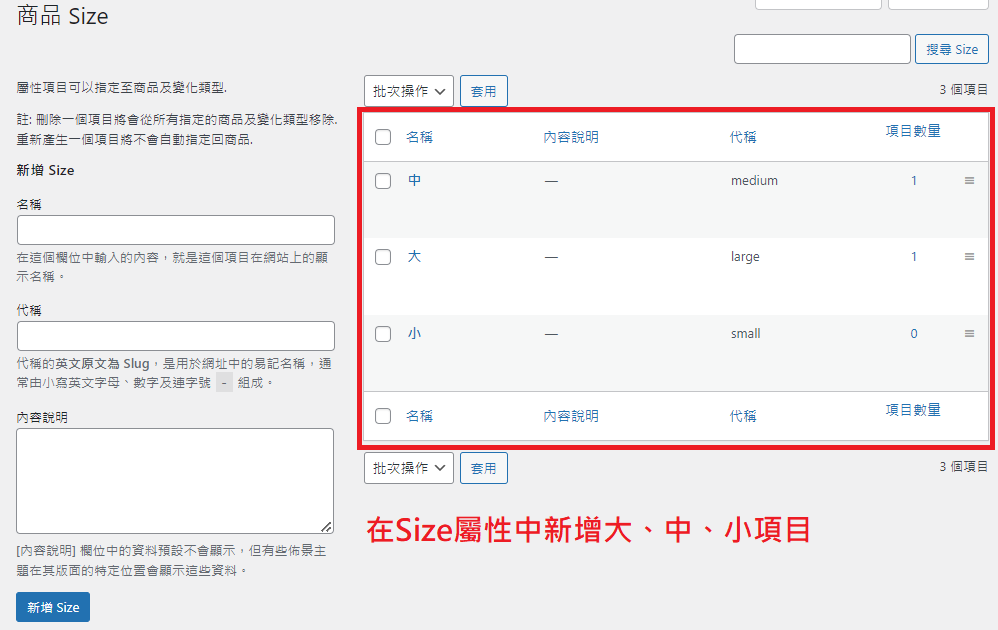Click the drag handle icon for 小 row
This screenshot has width=998, height=630.
[x=969, y=334]
